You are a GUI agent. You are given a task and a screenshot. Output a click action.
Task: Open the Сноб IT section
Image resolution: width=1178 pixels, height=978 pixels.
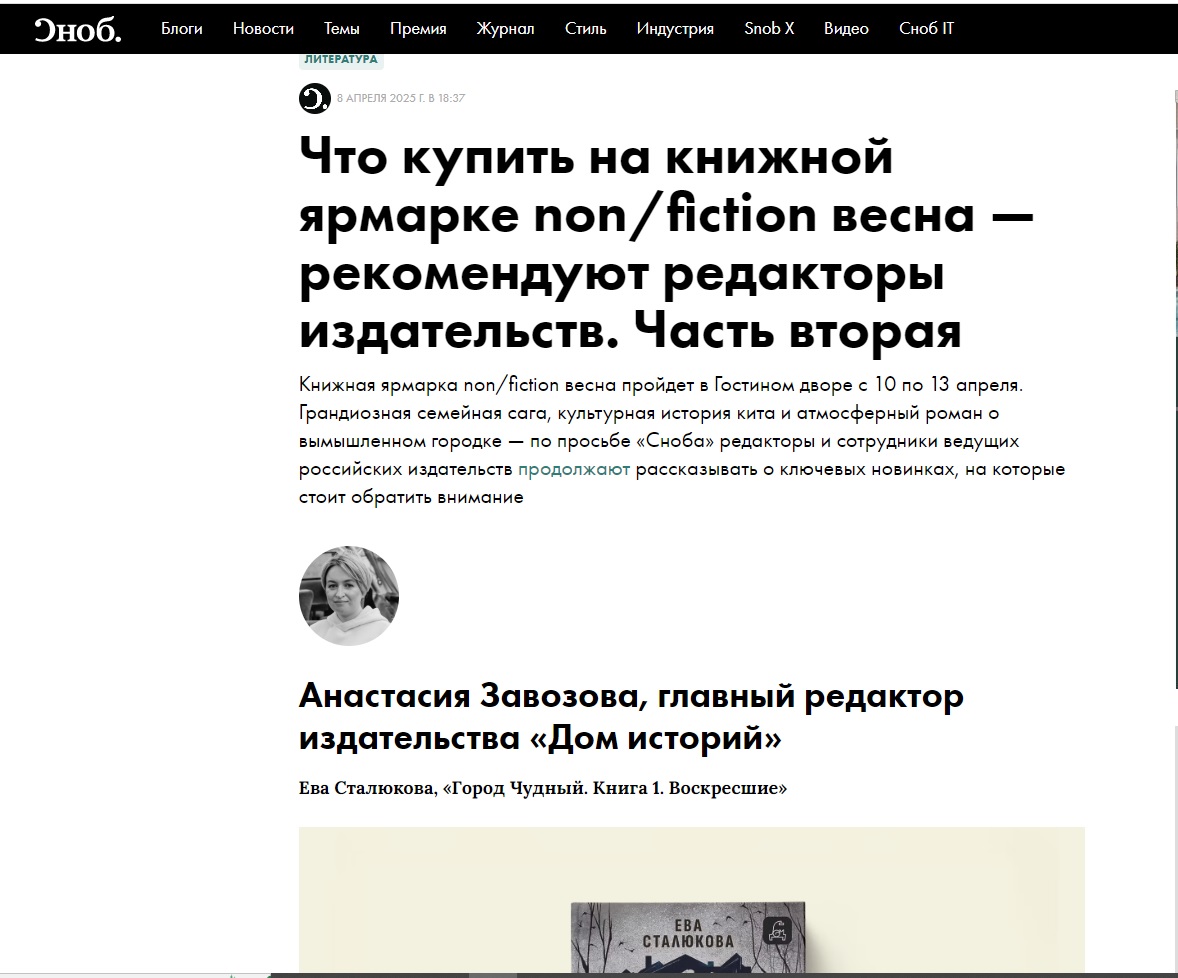tap(926, 29)
